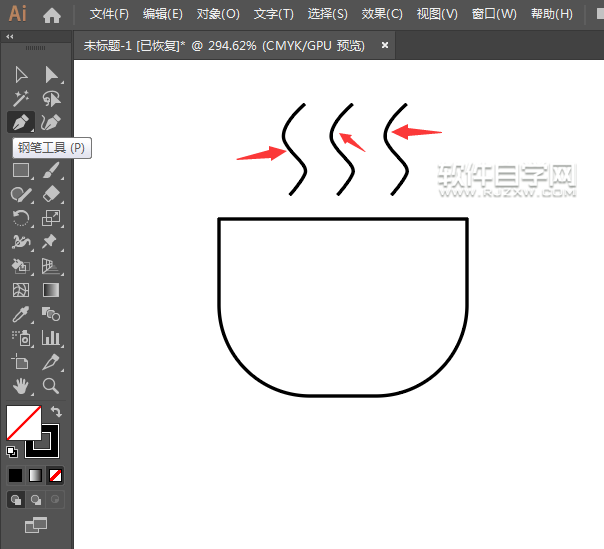Choose the Lasso tool

point(50,98)
